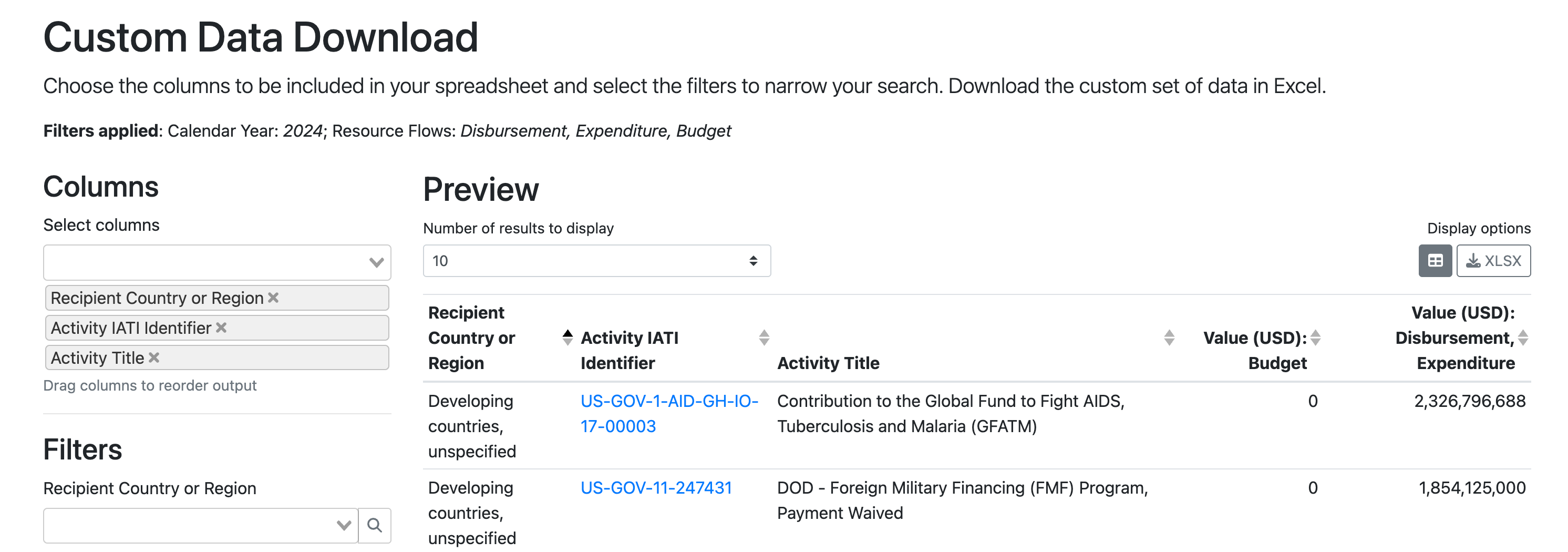This screenshot has height=552, width=1568.
Task: Click the Recipient Country or Region column tag
Action: tap(157, 298)
